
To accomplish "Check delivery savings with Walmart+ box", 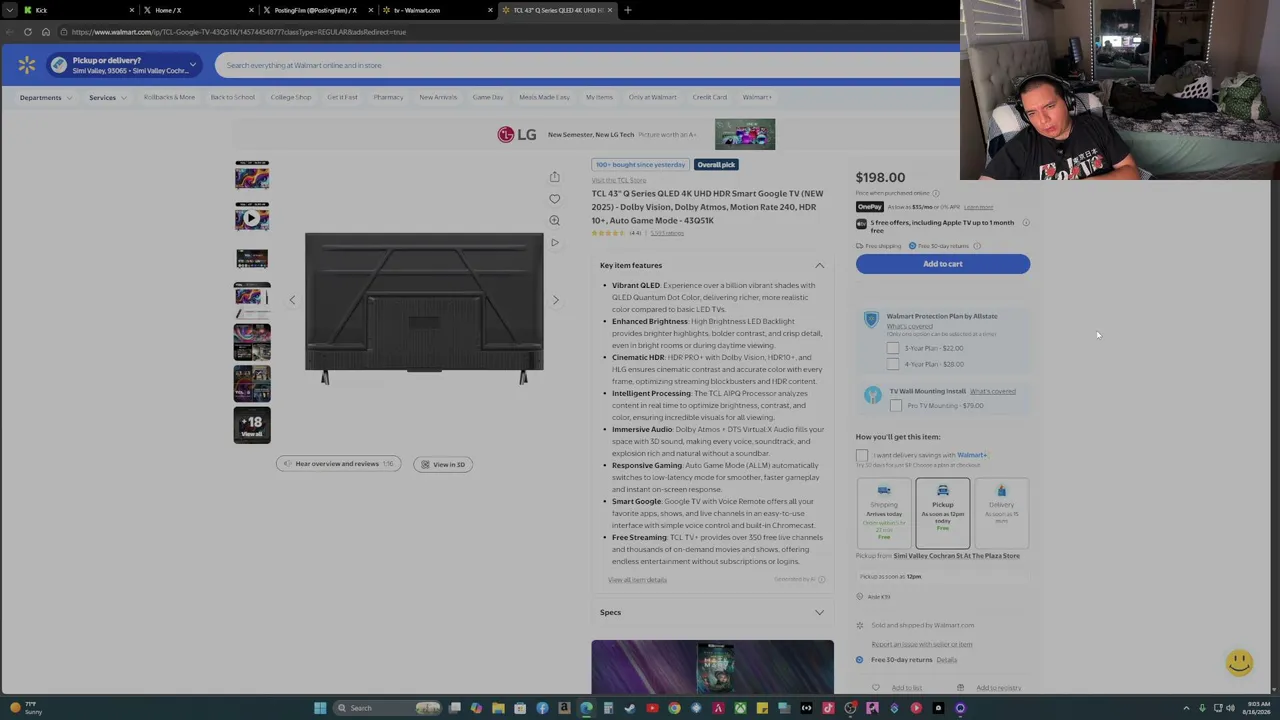I will coord(862,455).
